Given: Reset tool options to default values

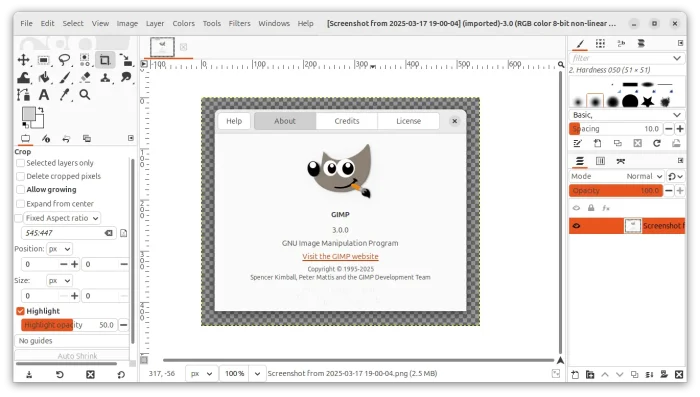Looking at the screenshot, I should point(121,375).
